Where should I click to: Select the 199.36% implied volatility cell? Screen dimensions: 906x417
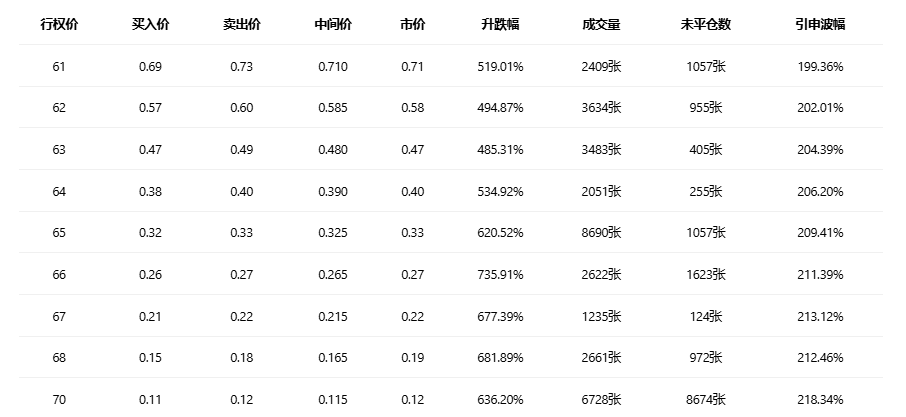pyautogui.click(x=821, y=66)
